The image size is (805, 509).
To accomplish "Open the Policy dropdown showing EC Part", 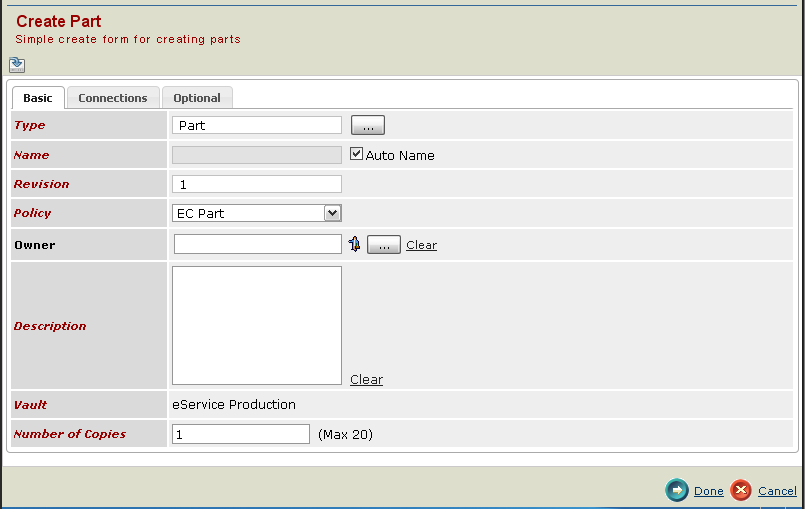I will 257,213.
